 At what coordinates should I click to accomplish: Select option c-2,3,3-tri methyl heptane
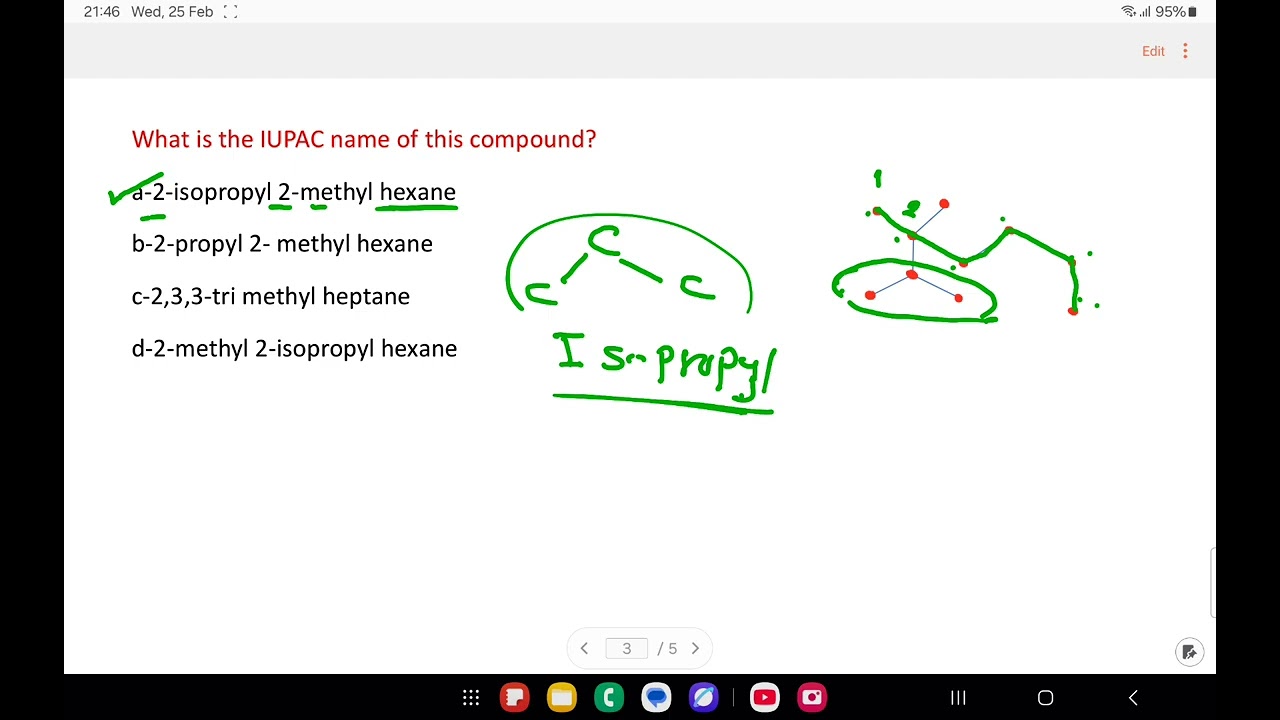coord(270,296)
